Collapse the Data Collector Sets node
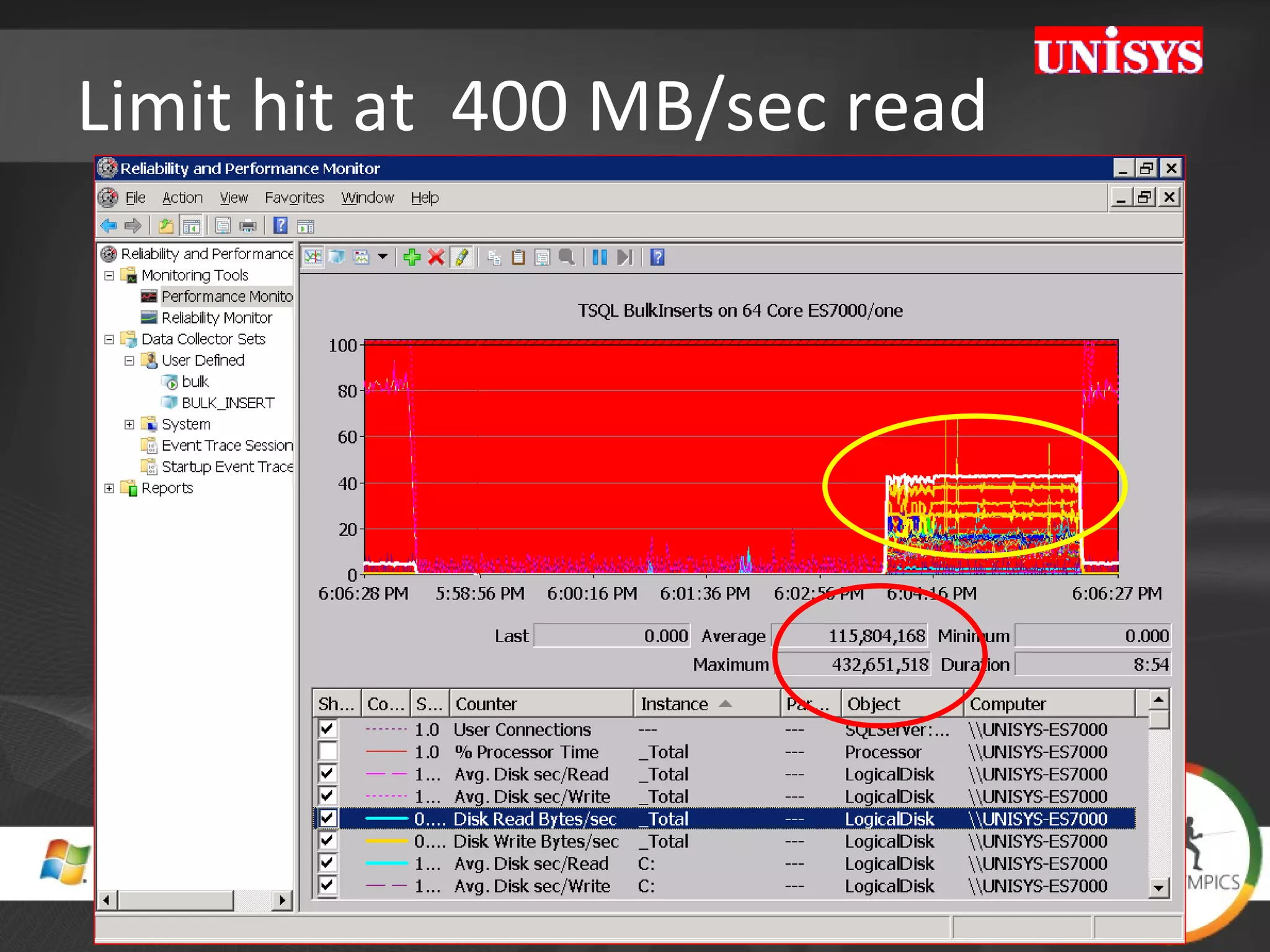Screen dimensions: 1270x952 (109, 339)
